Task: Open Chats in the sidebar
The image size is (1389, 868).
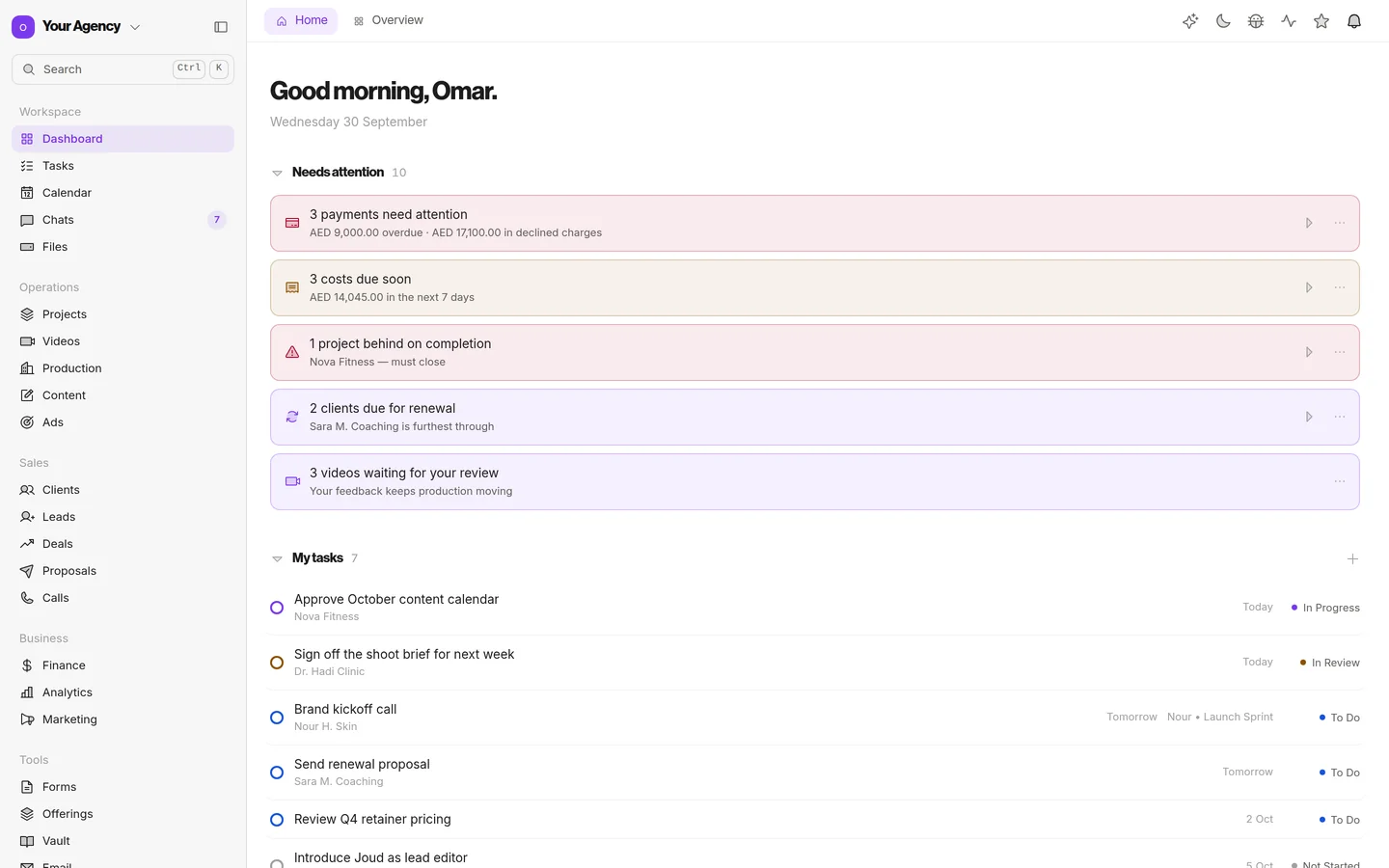Action: click(123, 220)
